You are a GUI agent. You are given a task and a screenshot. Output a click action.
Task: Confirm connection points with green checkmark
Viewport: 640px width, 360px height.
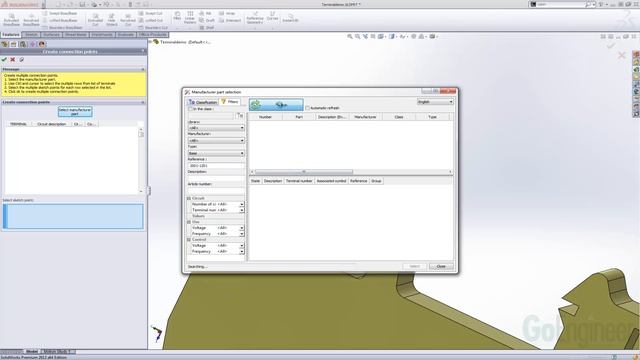pos(4,60)
